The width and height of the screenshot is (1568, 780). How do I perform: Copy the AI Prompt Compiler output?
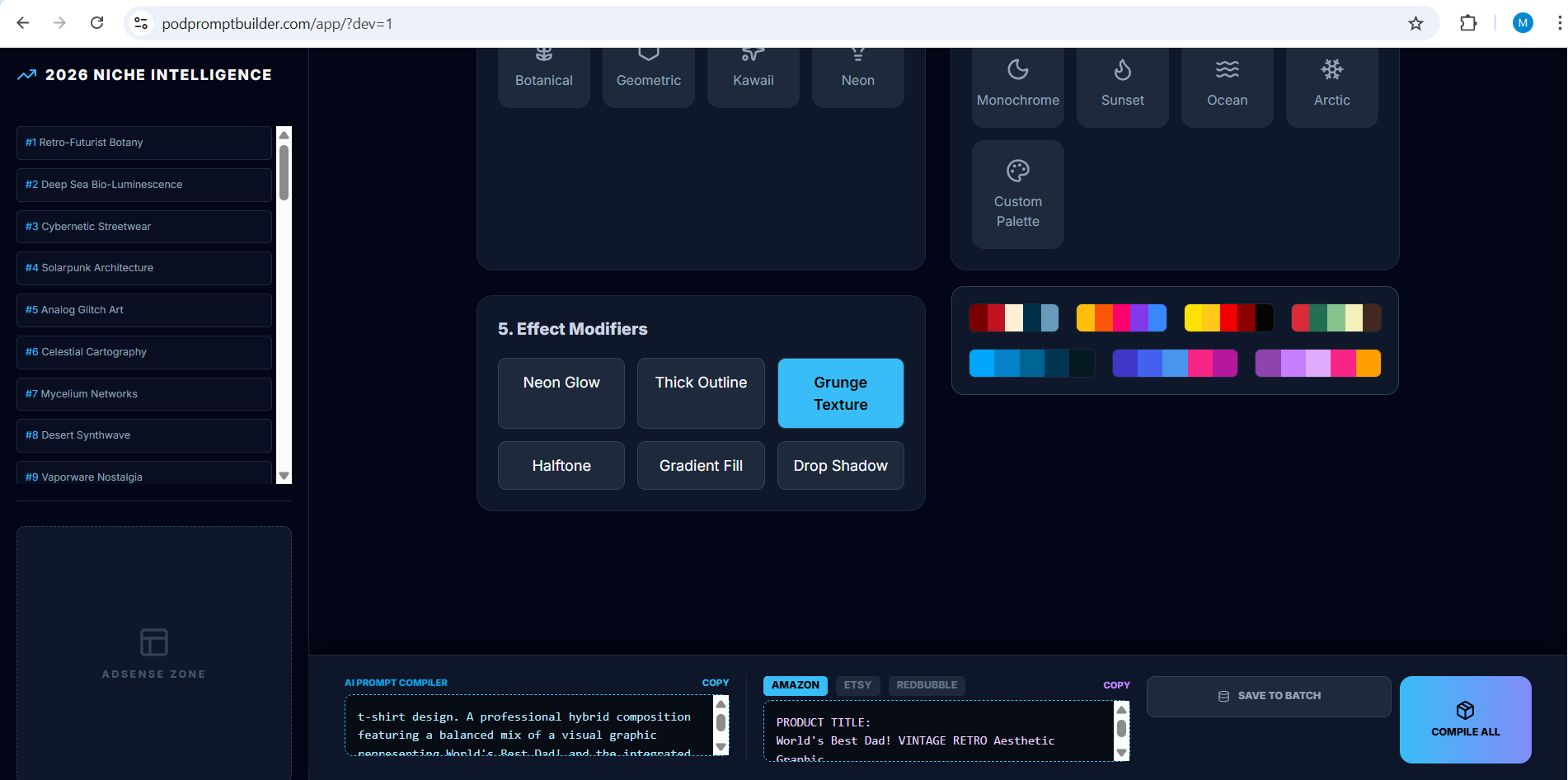715,682
